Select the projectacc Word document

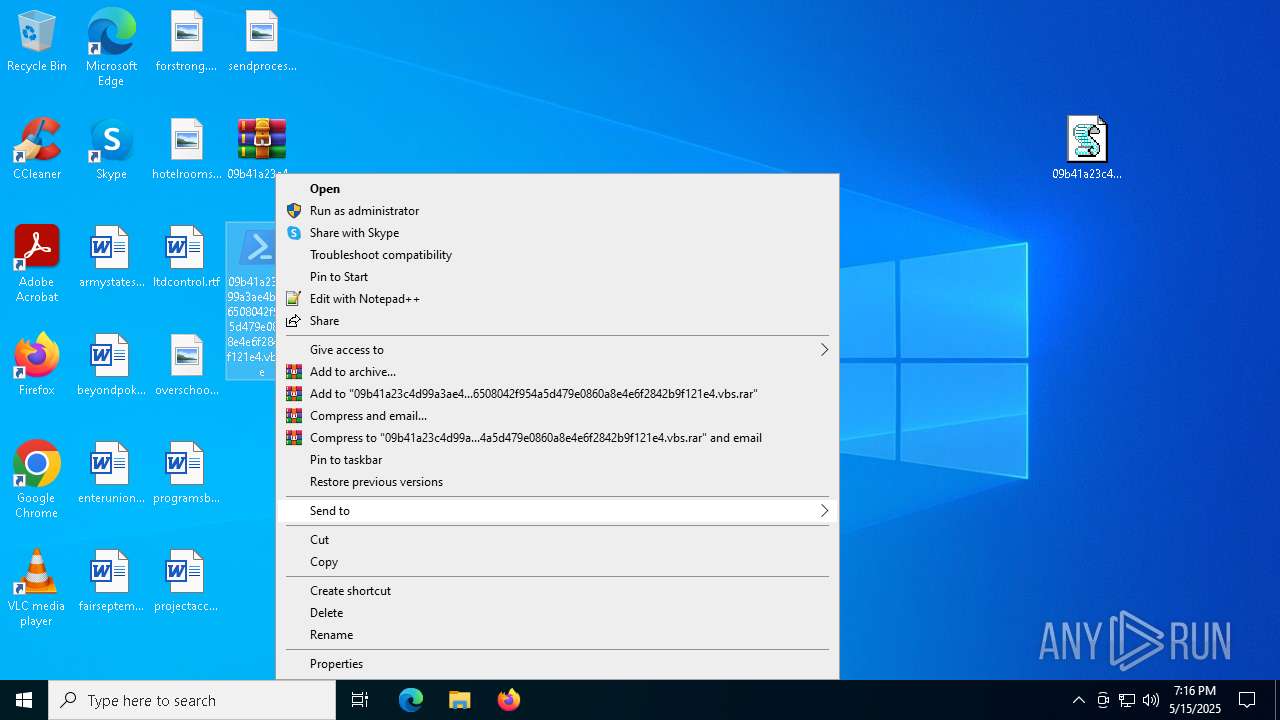pos(186,581)
